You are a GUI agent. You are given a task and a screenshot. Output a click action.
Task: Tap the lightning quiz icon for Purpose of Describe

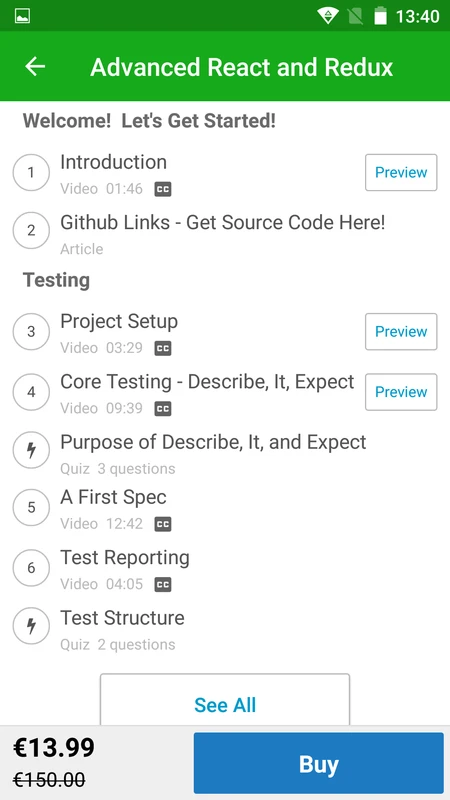coord(31,451)
